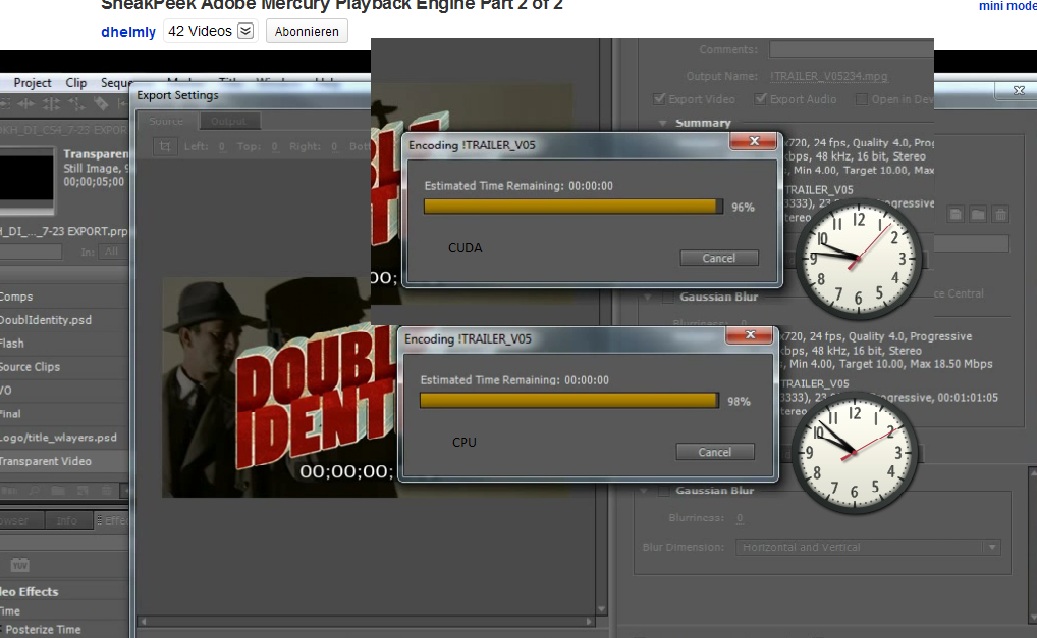Click the CPU encoding progress bar
Image resolution: width=1037 pixels, height=638 pixels.
tap(569, 401)
